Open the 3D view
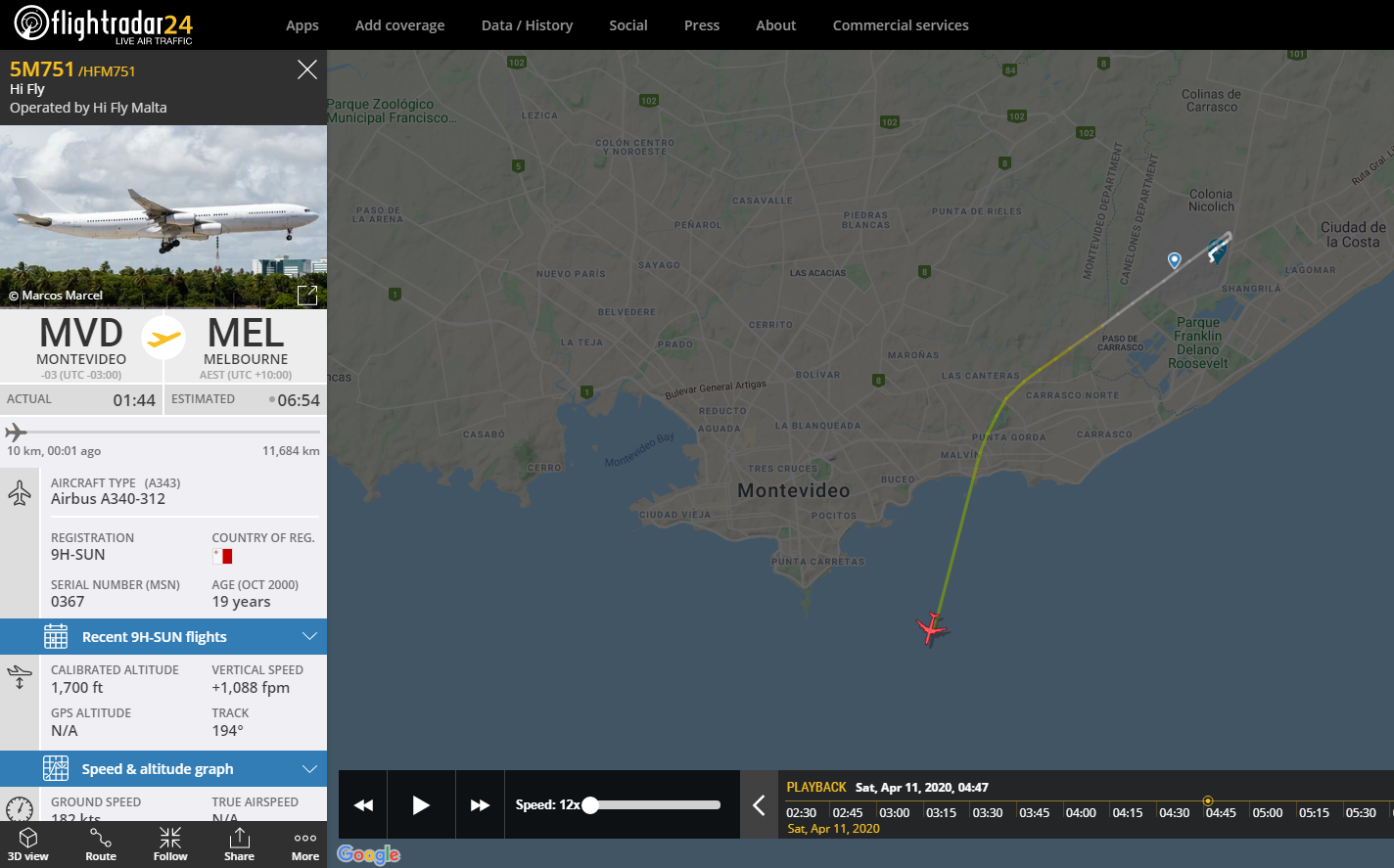The width and height of the screenshot is (1394, 868). [28, 844]
